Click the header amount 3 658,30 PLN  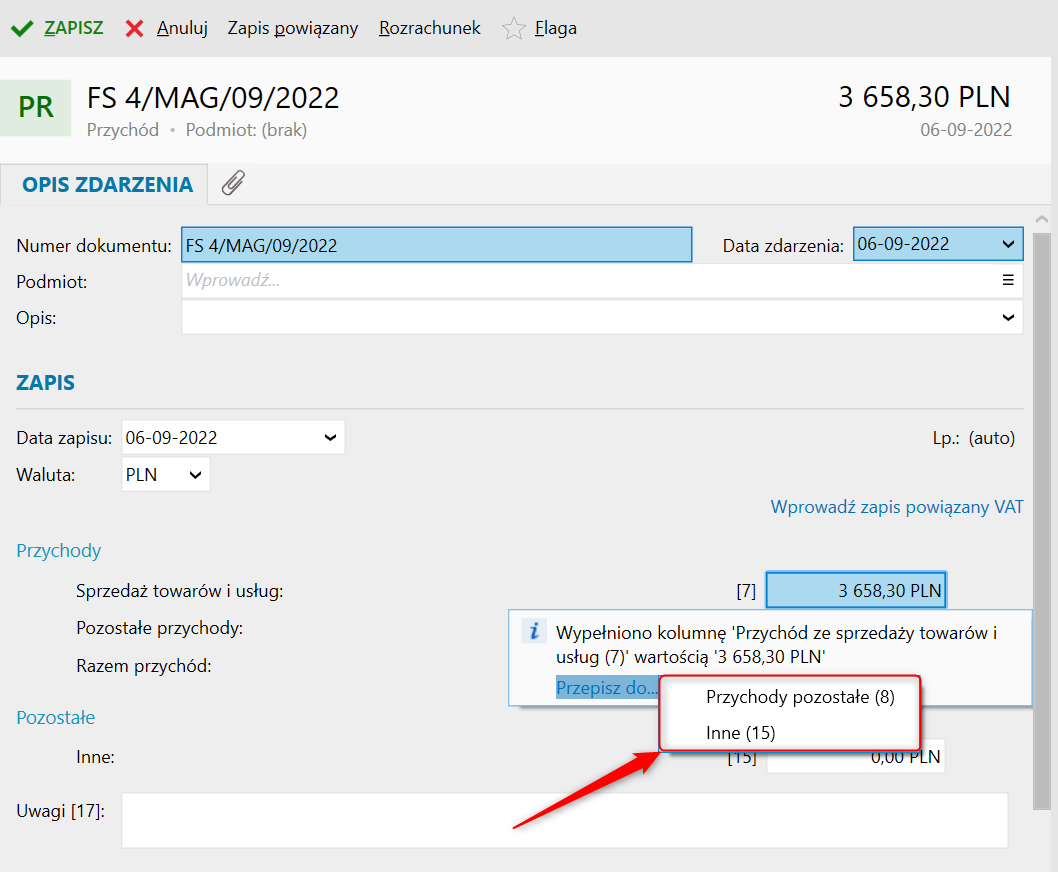click(x=924, y=97)
